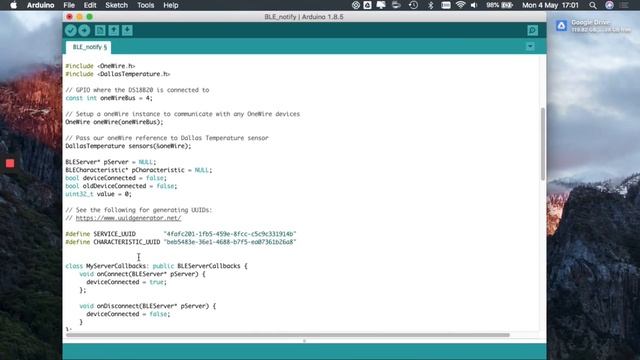Click the volume icon in menu bar
This screenshot has width=640, height=360.
pos(474,5)
